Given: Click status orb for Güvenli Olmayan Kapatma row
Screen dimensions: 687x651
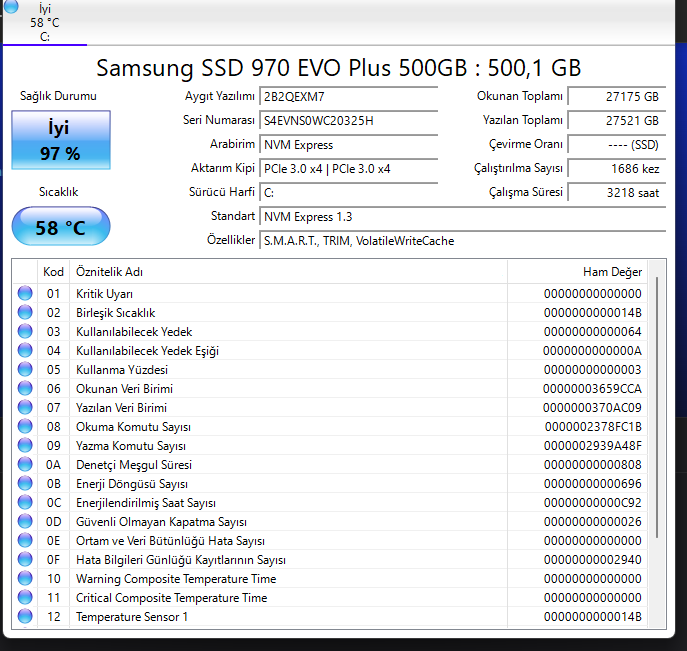Looking at the screenshot, I should [25, 521].
